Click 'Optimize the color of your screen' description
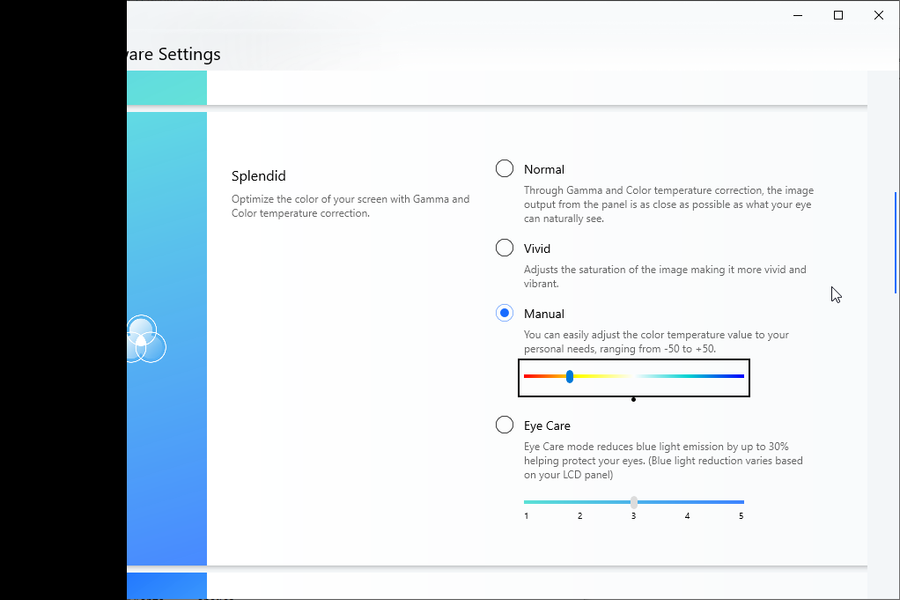The height and width of the screenshot is (600, 900). pyautogui.click(x=350, y=206)
